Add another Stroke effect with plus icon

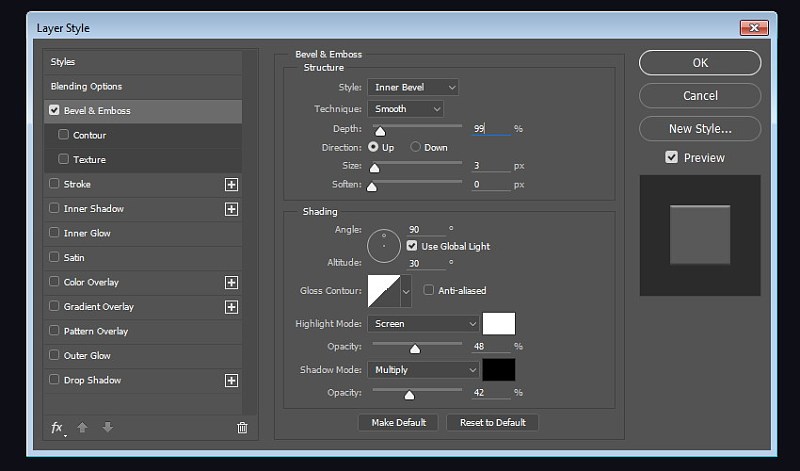tap(231, 184)
